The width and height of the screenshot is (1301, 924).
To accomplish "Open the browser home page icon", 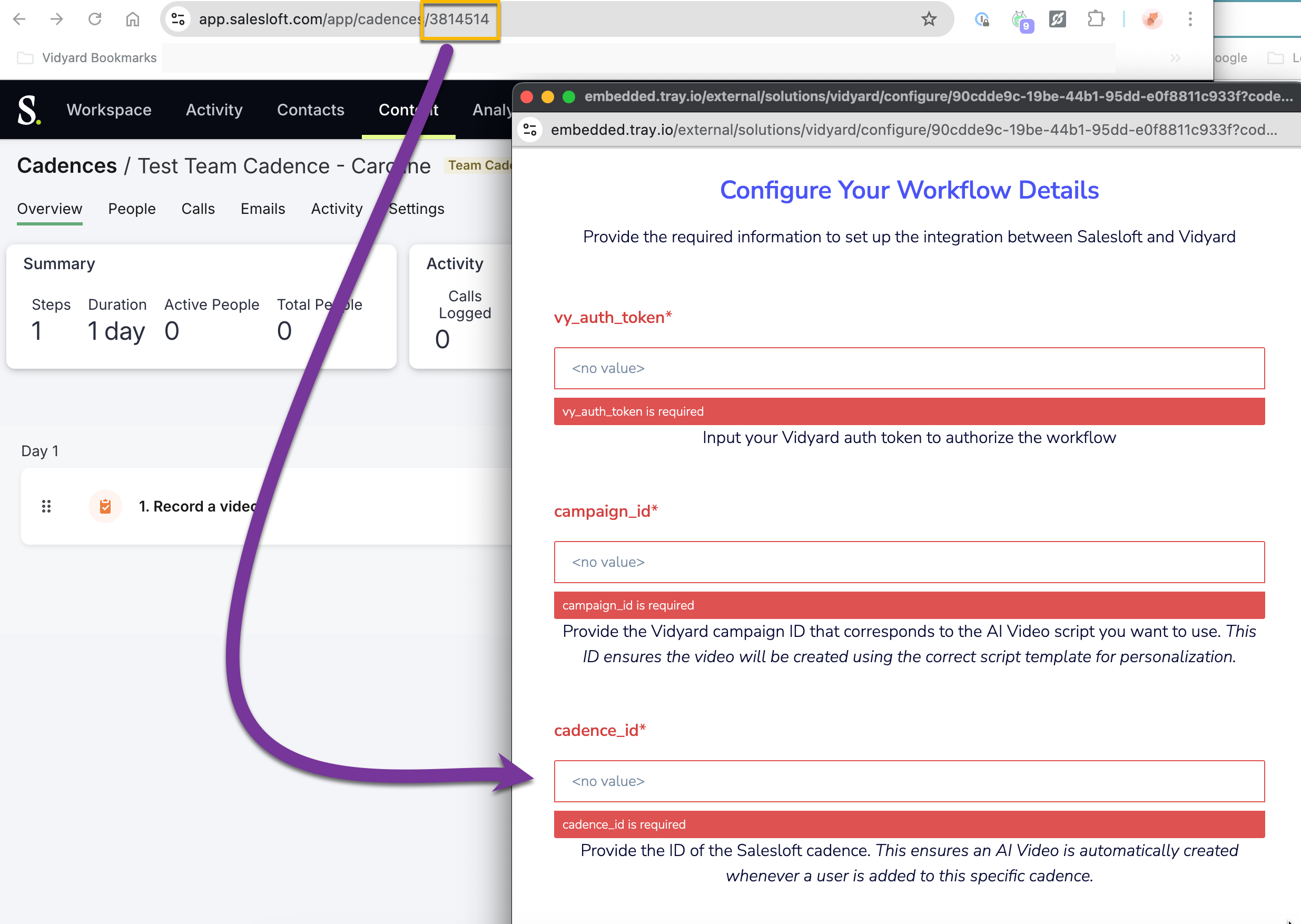I will coord(133,19).
